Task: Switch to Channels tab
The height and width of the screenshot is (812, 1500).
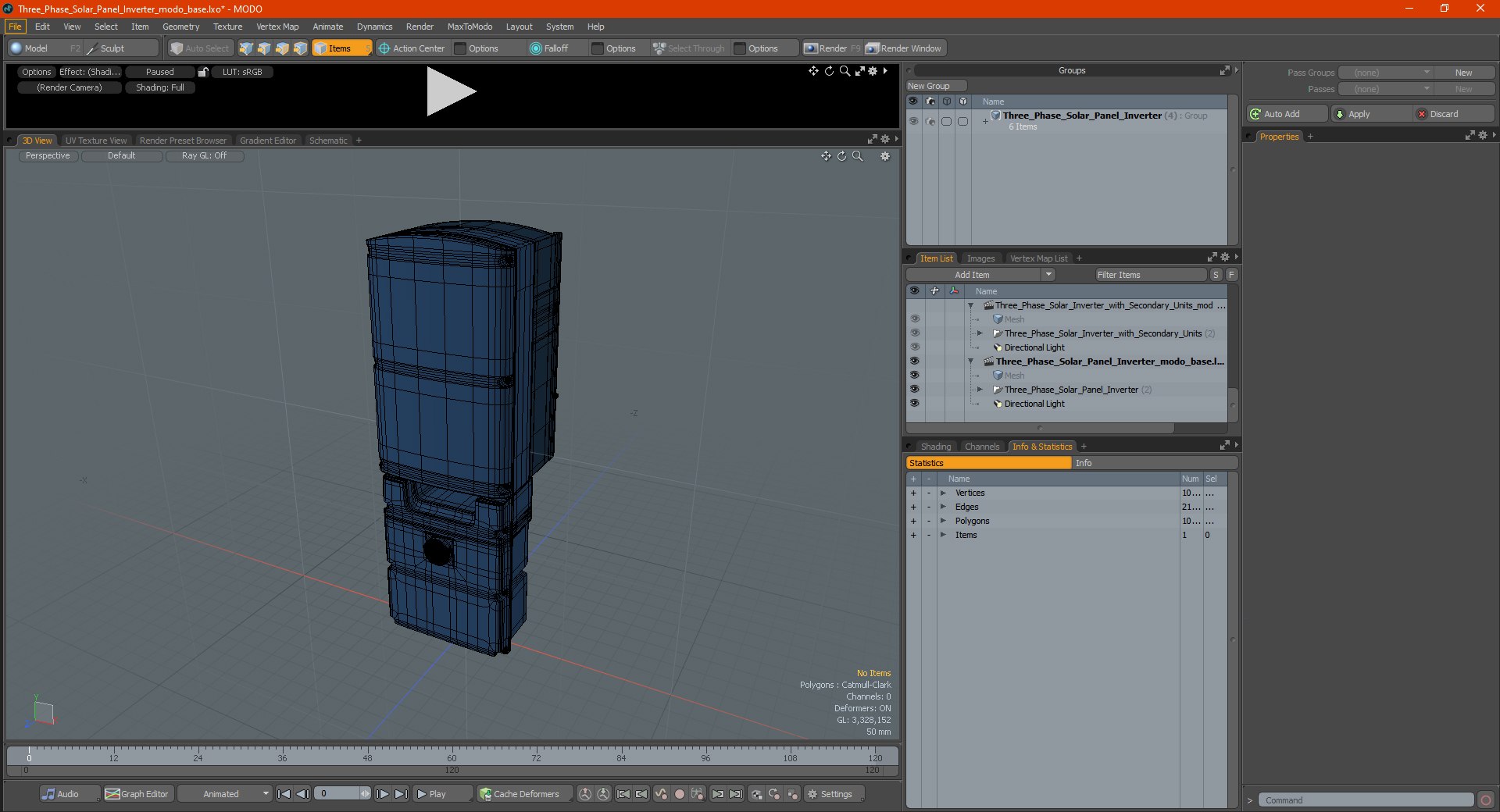Action: point(982,447)
